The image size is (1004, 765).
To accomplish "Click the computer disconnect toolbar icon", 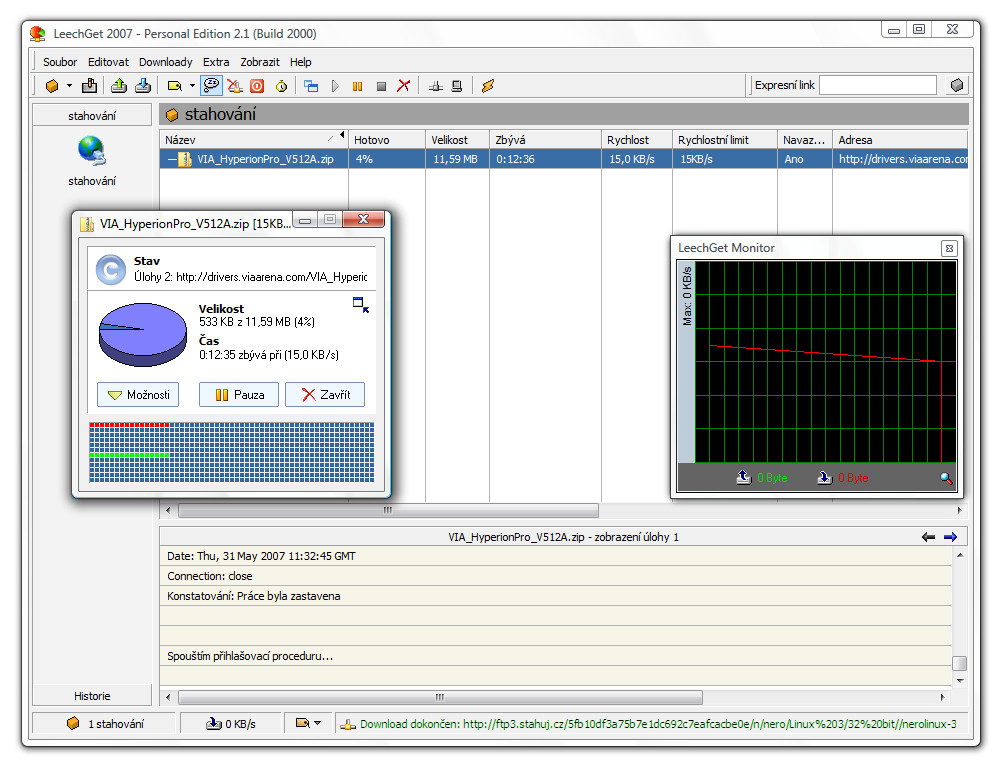I will coord(457,86).
